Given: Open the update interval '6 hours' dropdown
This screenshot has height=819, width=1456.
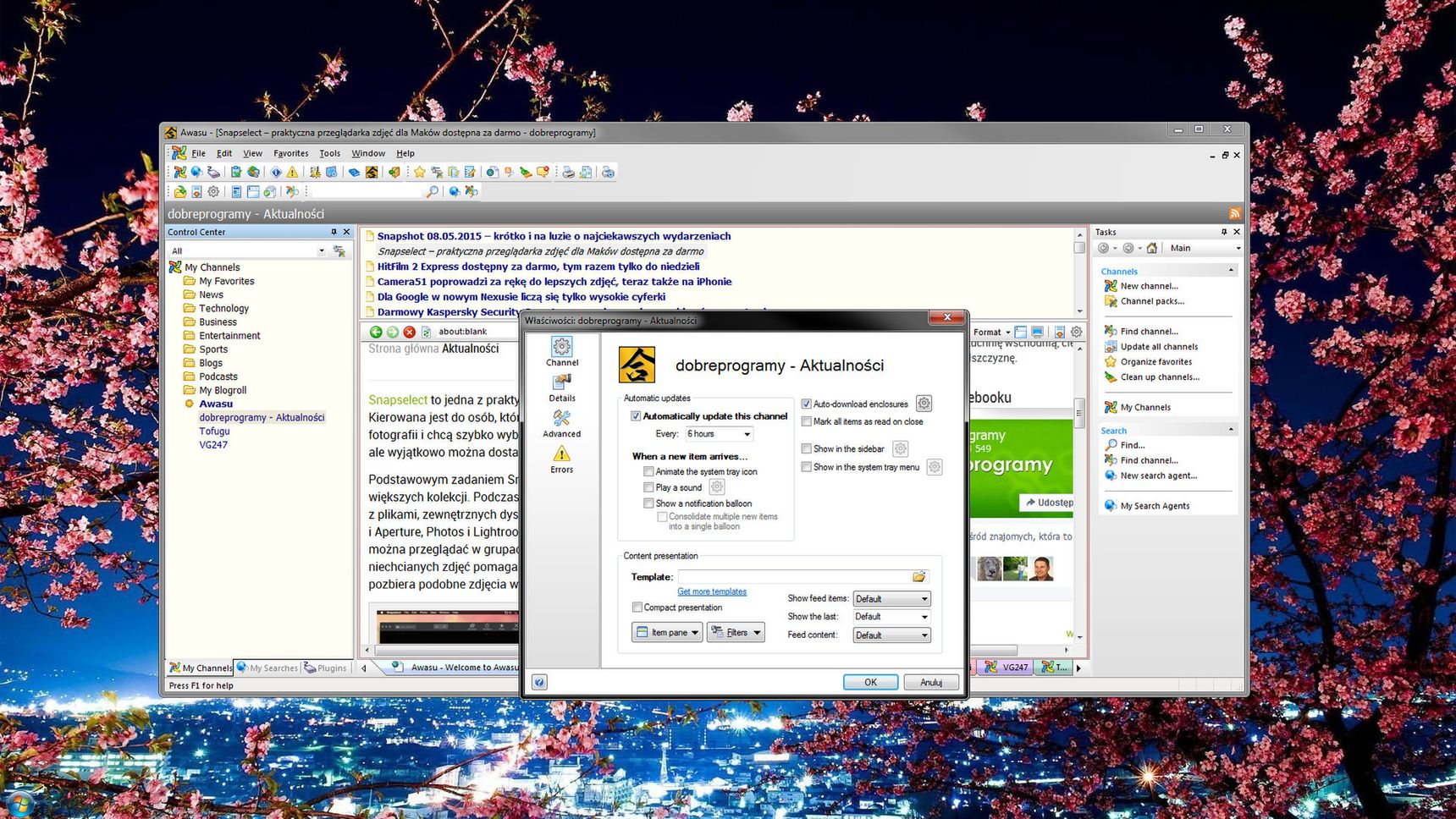Looking at the screenshot, I should [719, 434].
